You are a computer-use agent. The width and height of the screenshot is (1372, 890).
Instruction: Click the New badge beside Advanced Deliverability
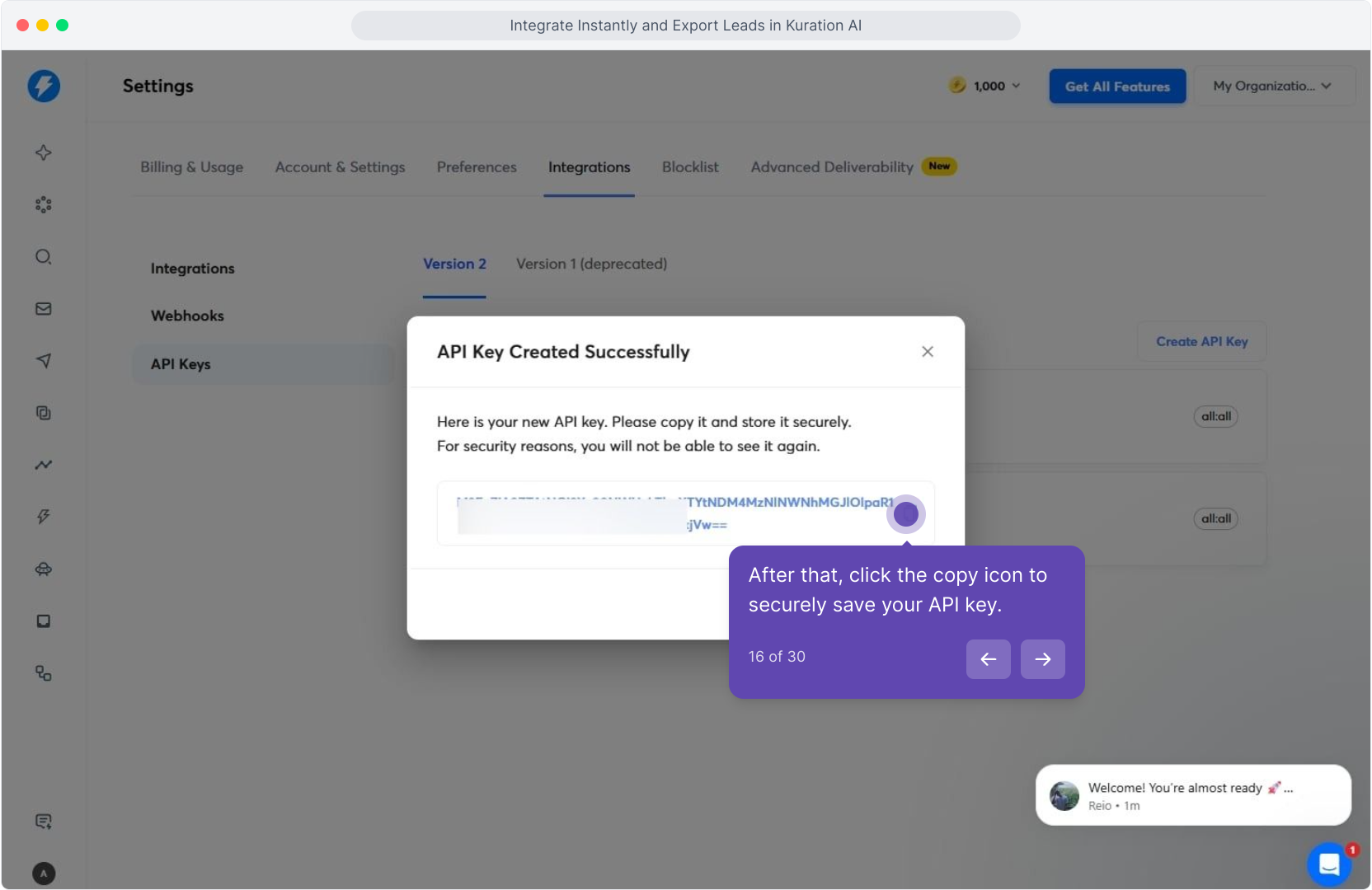click(939, 166)
